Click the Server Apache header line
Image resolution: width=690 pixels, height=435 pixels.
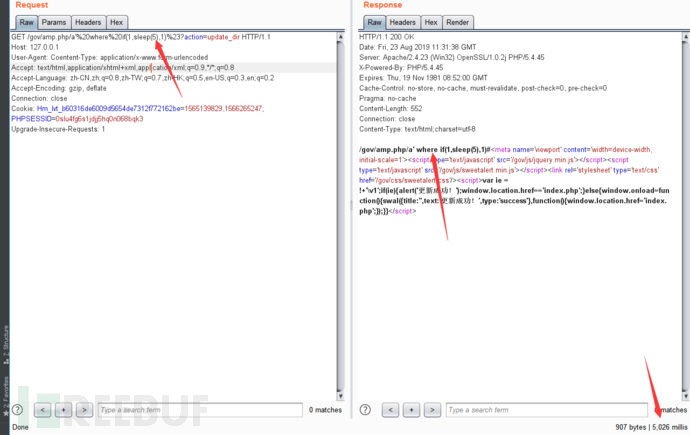(x=451, y=57)
